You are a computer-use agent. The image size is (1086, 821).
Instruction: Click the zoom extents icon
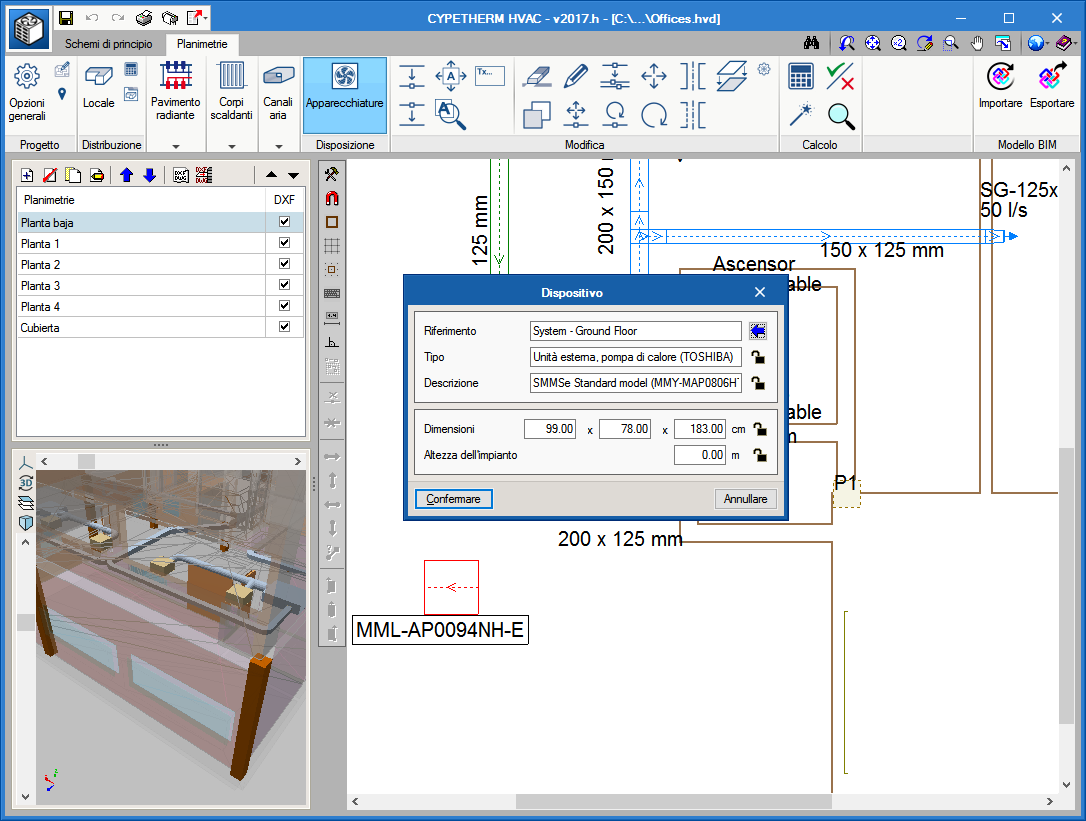coord(873,43)
